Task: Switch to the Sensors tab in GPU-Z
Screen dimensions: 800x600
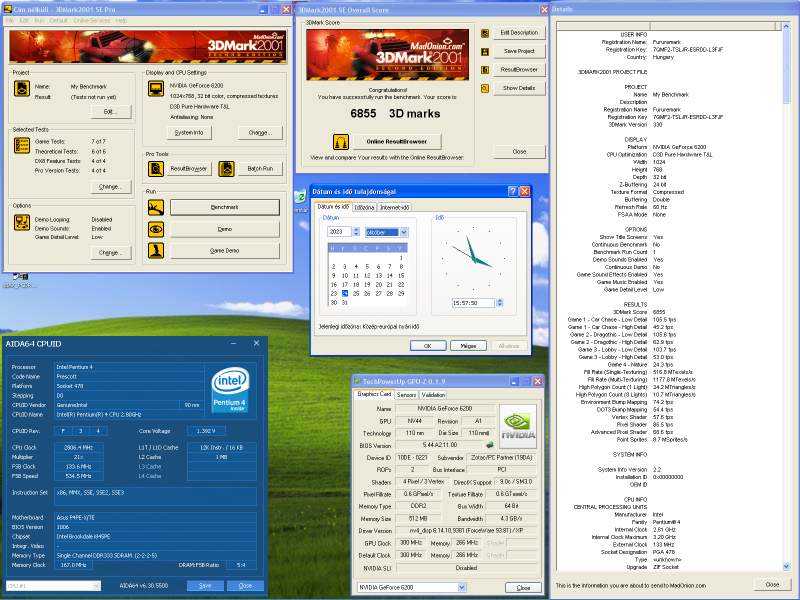Action: [406, 394]
